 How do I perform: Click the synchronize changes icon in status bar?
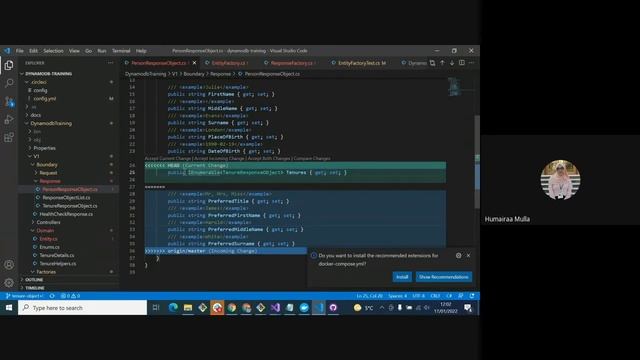point(52,296)
